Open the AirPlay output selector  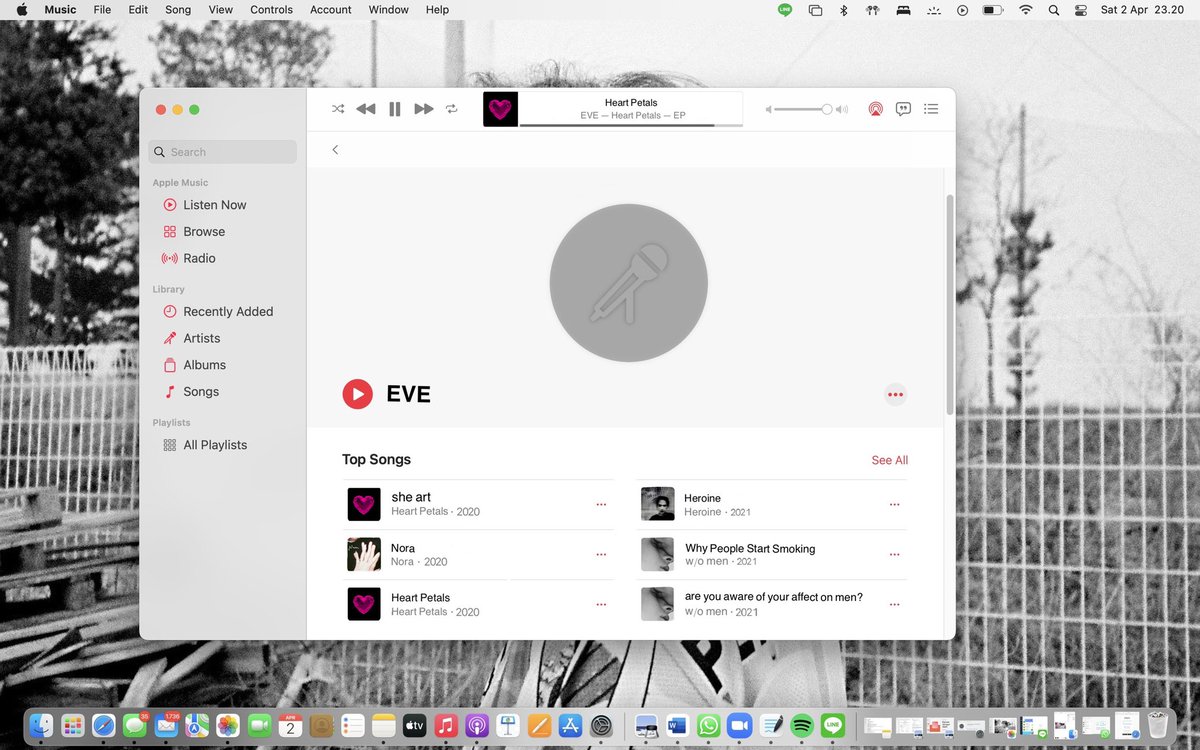[x=875, y=109]
